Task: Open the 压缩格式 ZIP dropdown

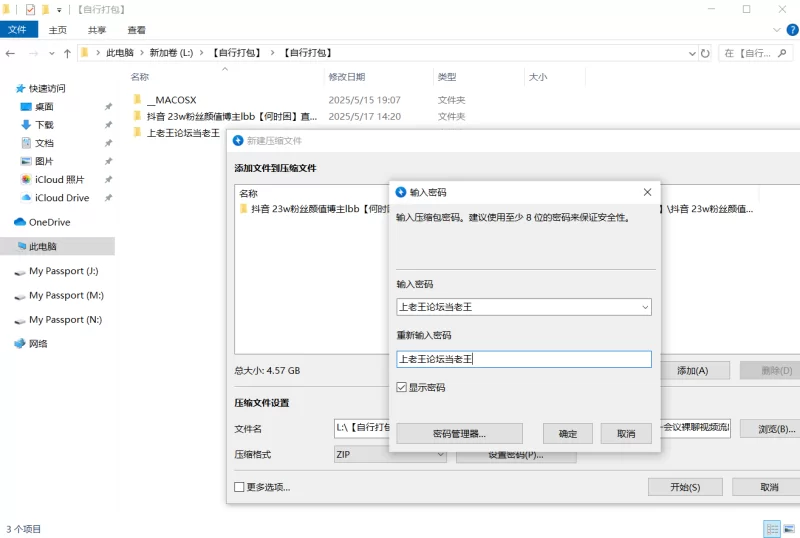Action: [440, 454]
